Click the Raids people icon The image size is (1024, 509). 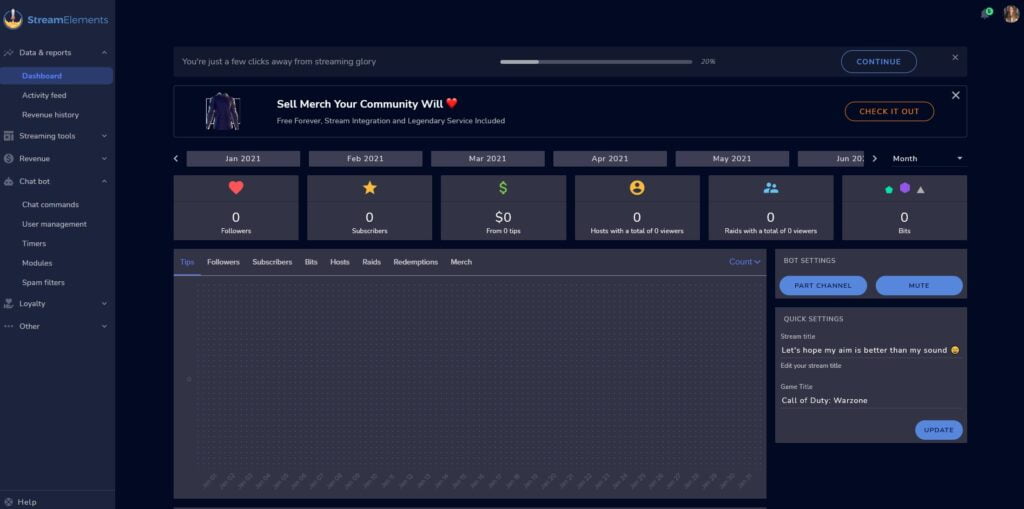coord(771,188)
